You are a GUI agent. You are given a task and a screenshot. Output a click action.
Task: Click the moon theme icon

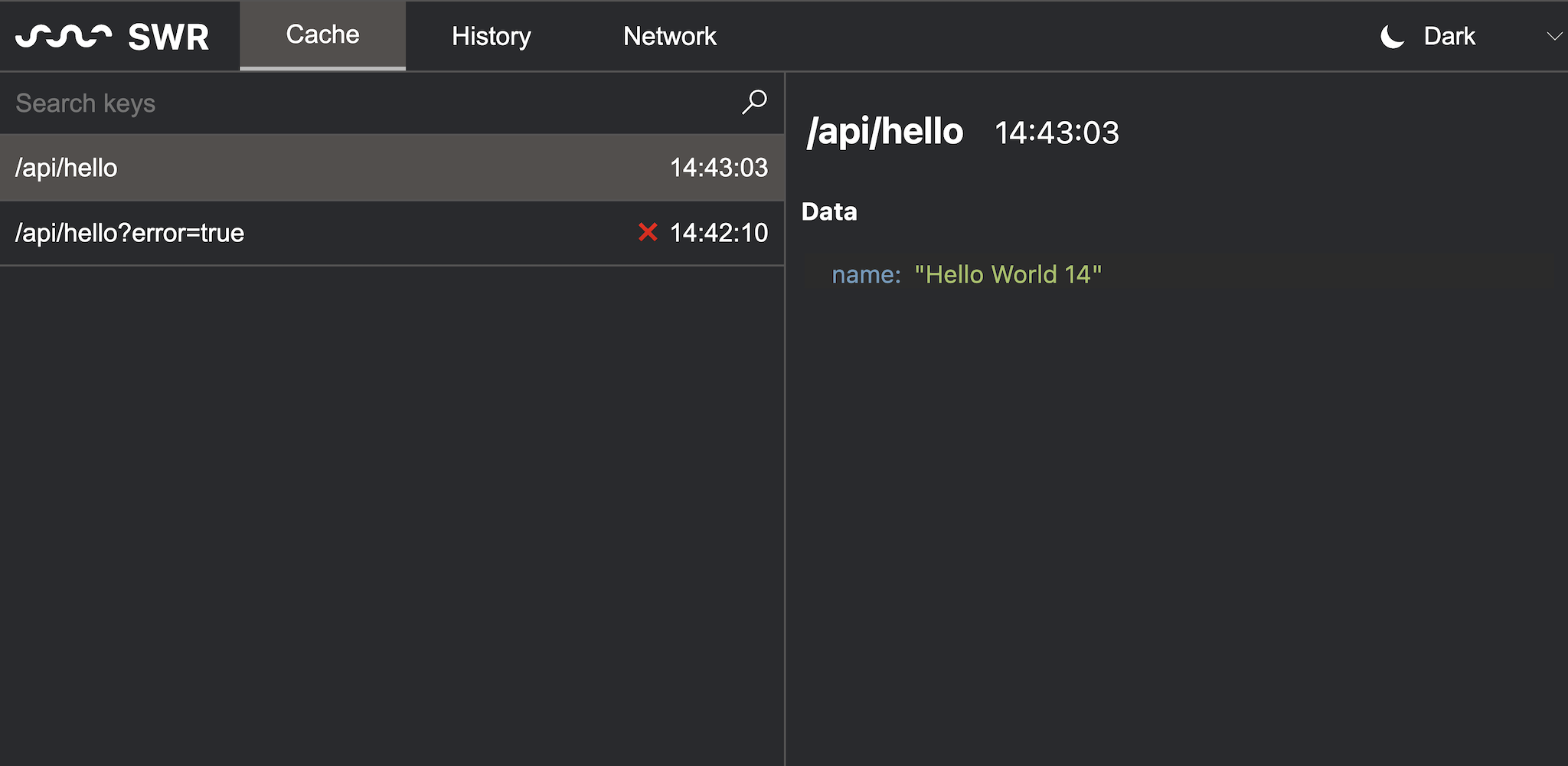1392,36
